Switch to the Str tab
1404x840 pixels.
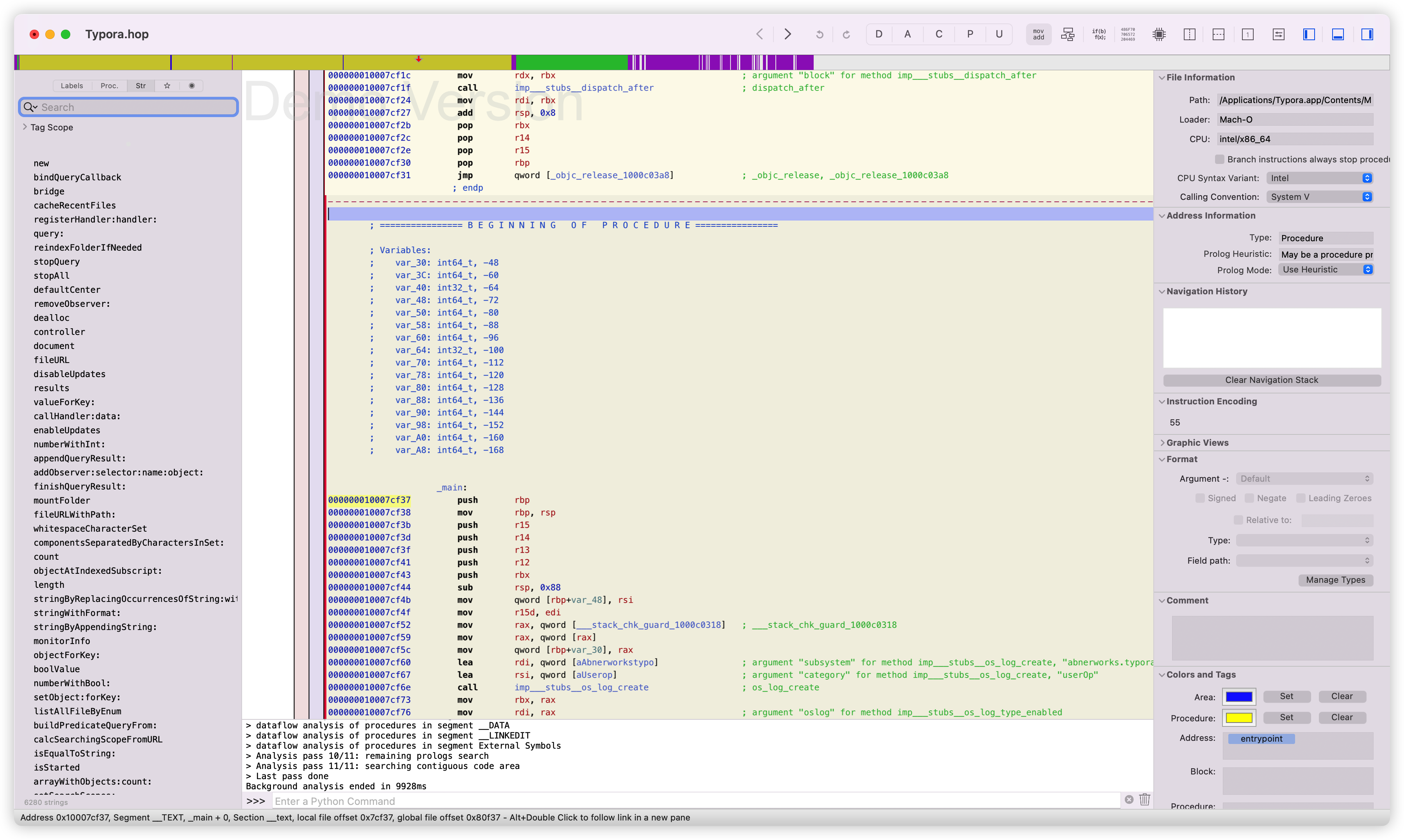[x=141, y=85]
